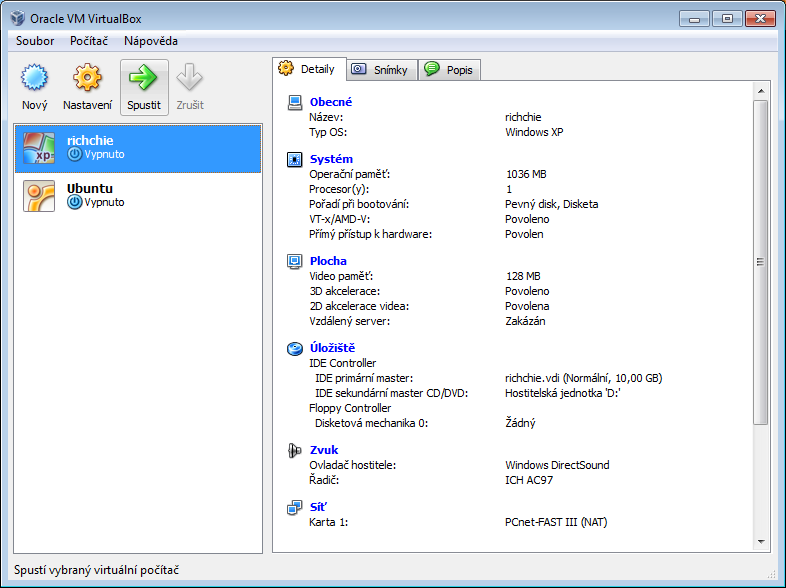Viewport: 786px width, 588px height.
Task: Click the details pane vertical scrollbar thumb
Action: coord(761,262)
